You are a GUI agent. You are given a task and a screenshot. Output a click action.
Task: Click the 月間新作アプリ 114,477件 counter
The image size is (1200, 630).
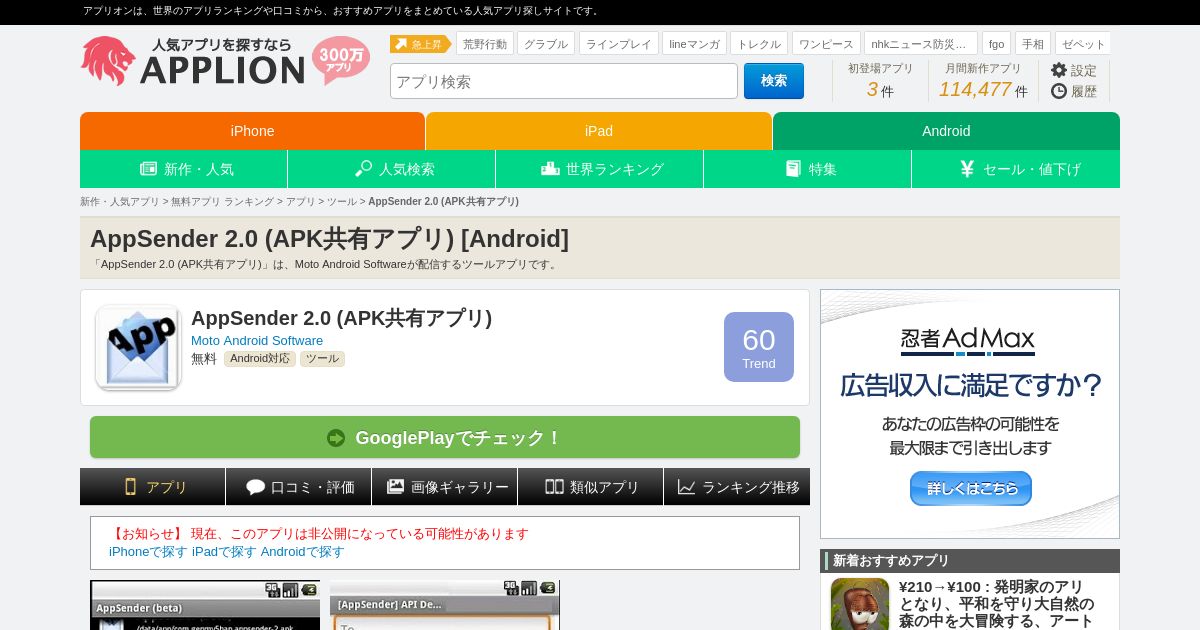click(983, 80)
